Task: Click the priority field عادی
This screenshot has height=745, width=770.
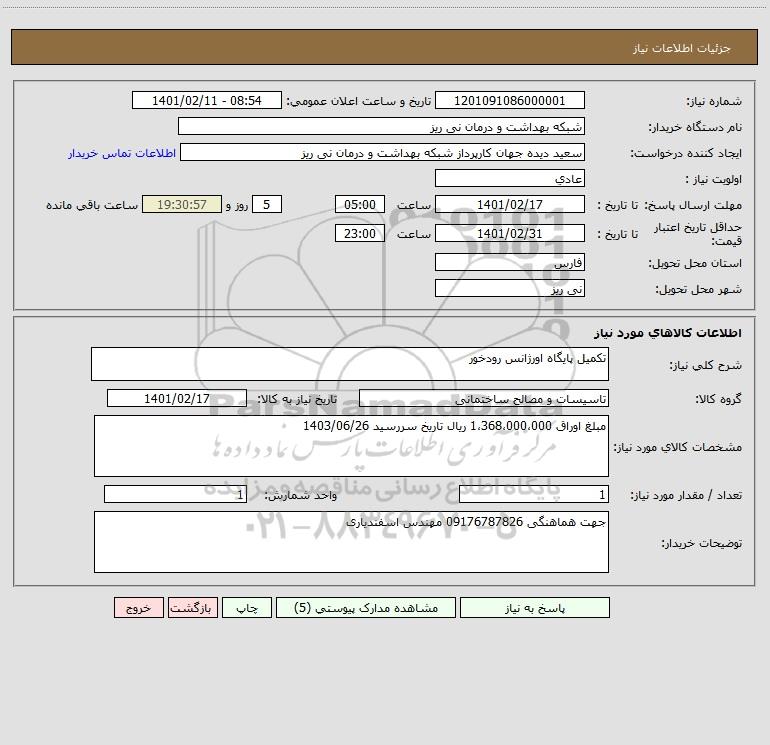Action: click(510, 178)
